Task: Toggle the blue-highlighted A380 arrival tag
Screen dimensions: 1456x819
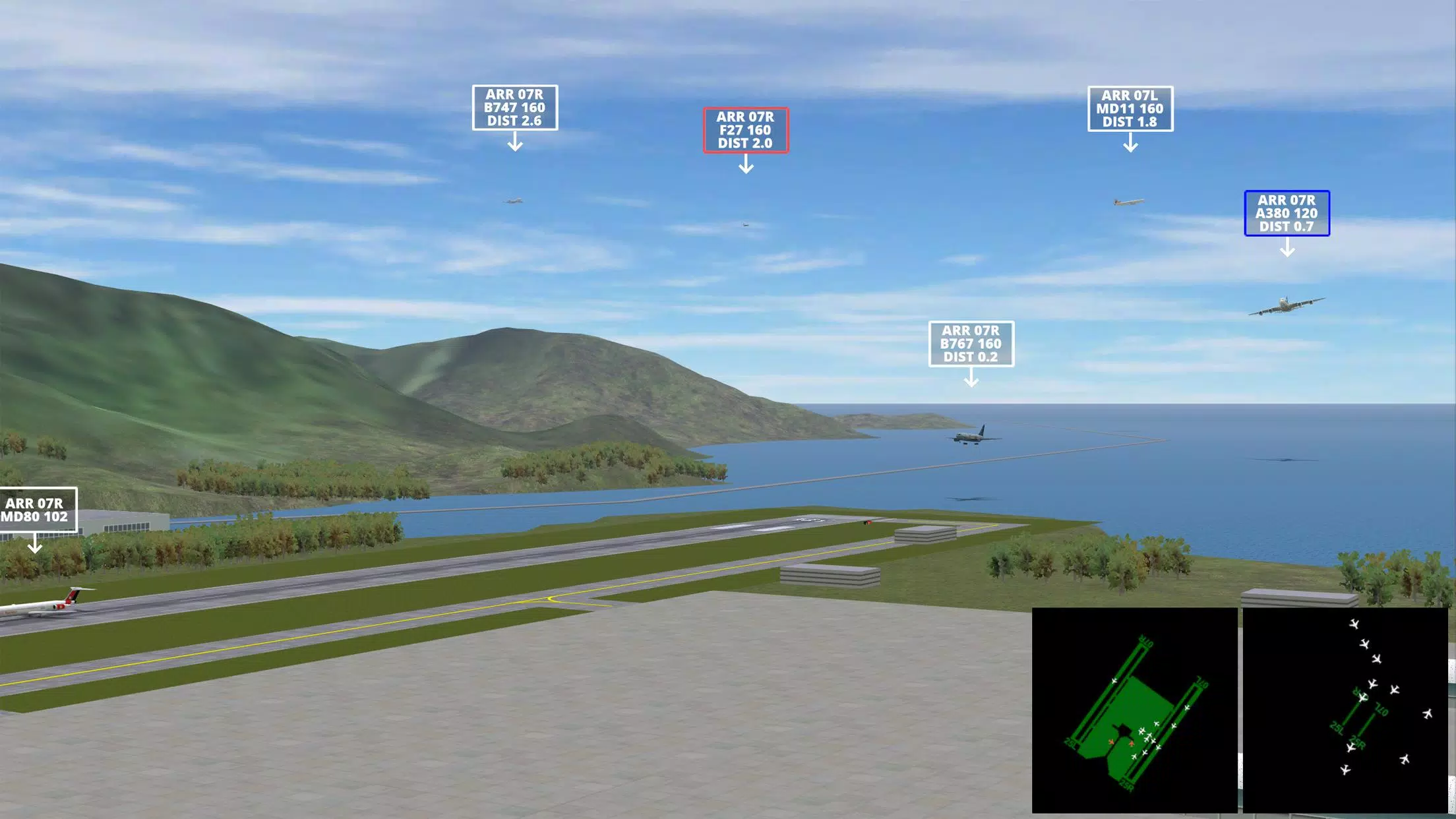Action: pyautogui.click(x=1287, y=213)
